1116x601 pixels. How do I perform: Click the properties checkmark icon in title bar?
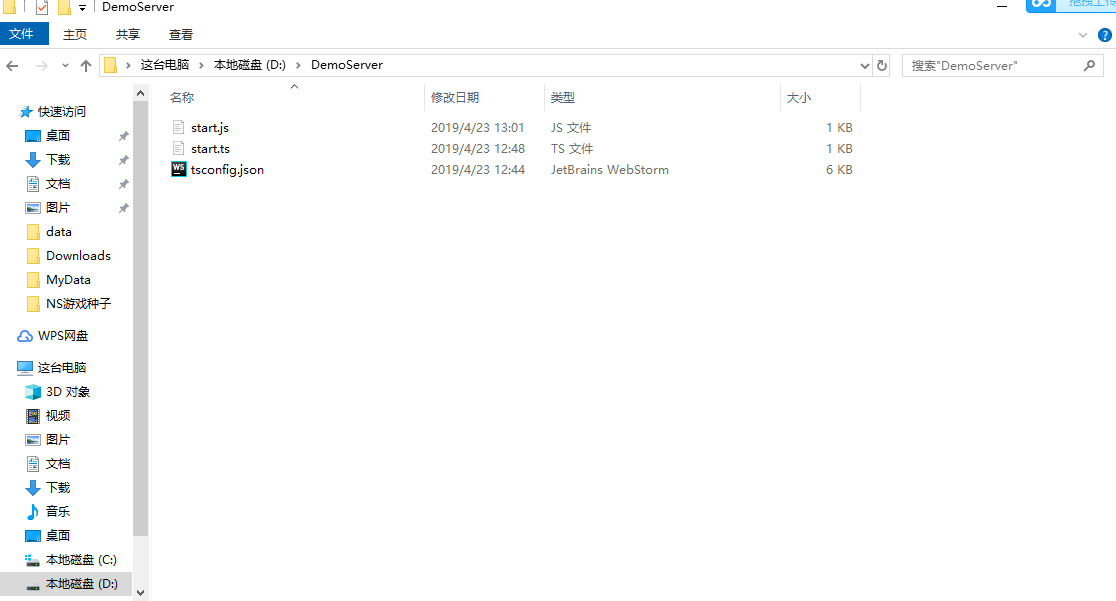pos(42,7)
